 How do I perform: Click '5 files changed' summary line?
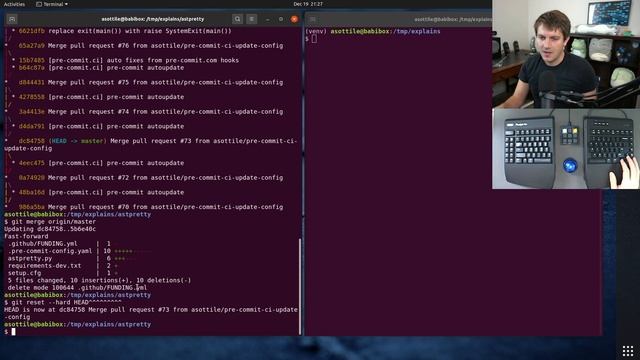99,281
